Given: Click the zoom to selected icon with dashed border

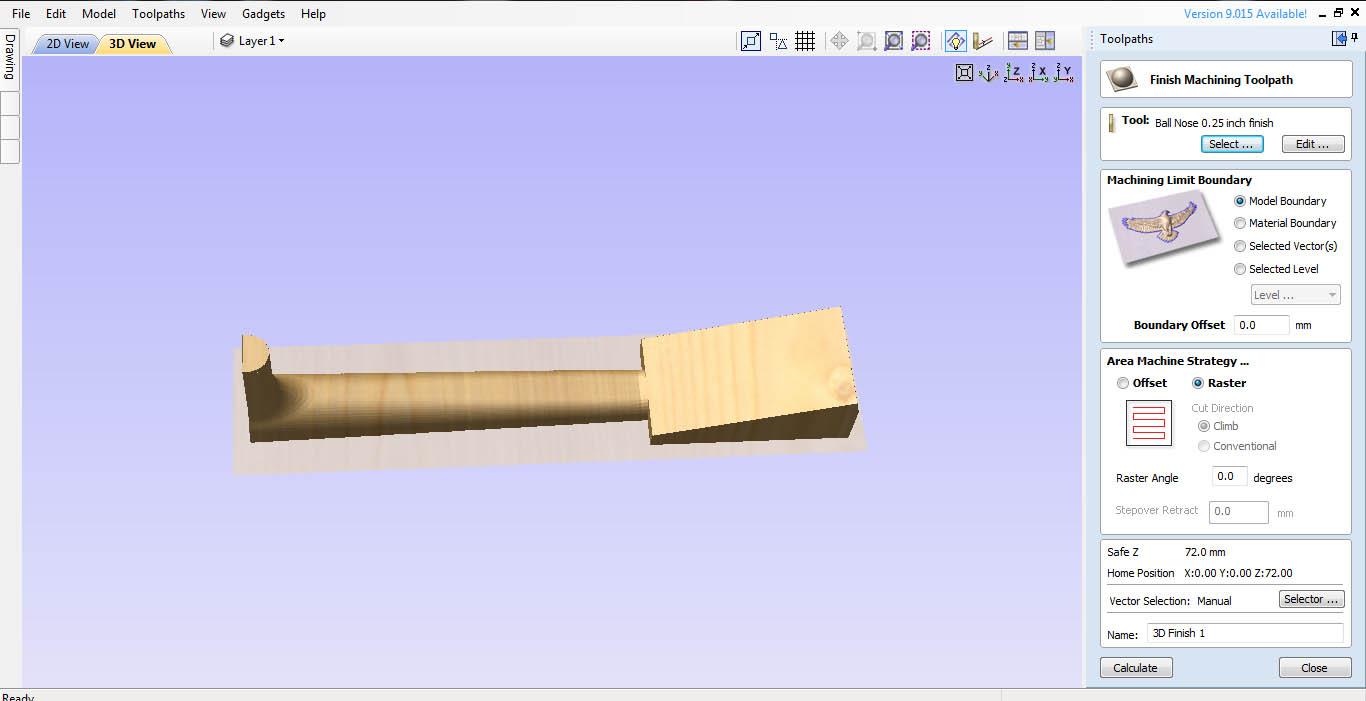Looking at the screenshot, I should pos(921,41).
